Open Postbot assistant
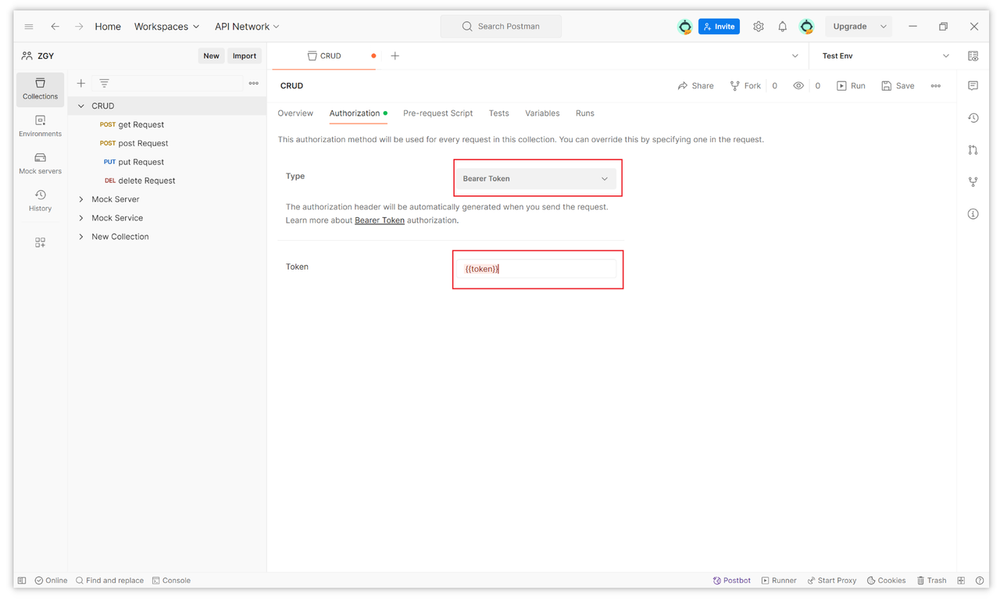This screenshot has width=1000, height=601. tap(731, 580)
